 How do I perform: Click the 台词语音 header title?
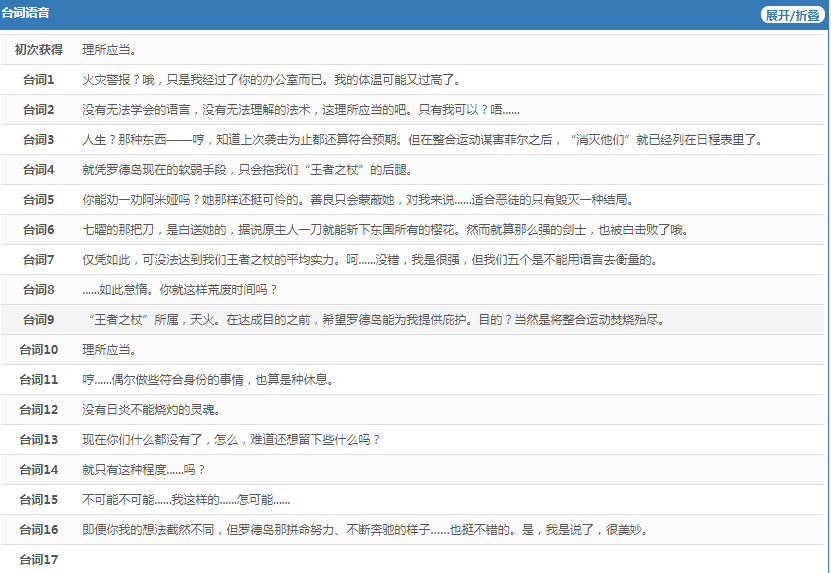26,14
